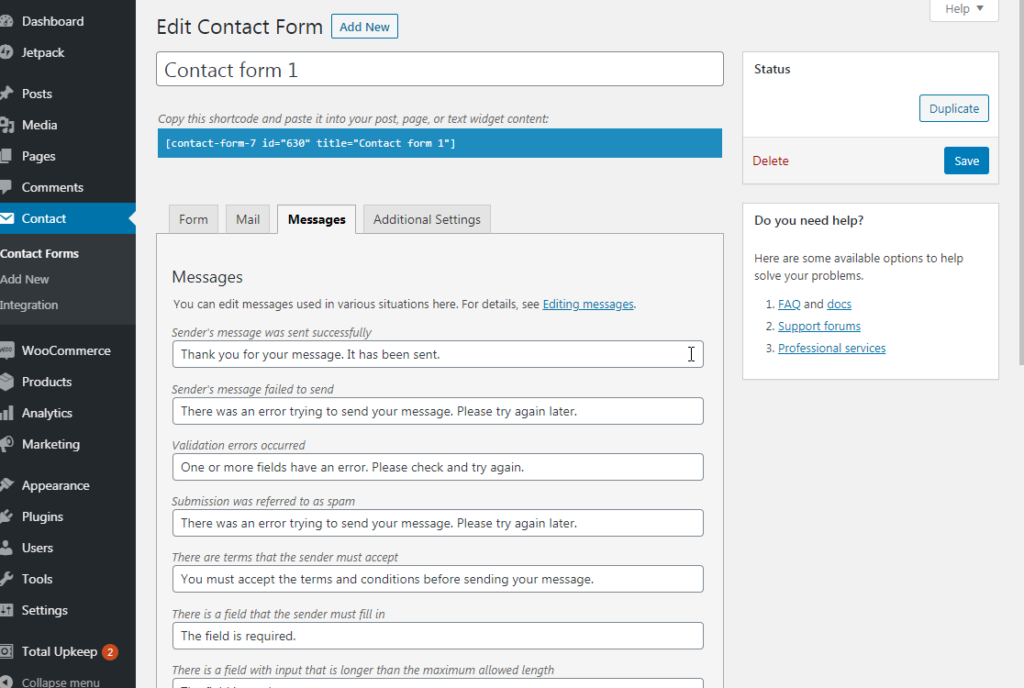Click the Contact form 1 title field
Image resolution: width=1024 pixels, height=688 pixels.
[440, 70]
